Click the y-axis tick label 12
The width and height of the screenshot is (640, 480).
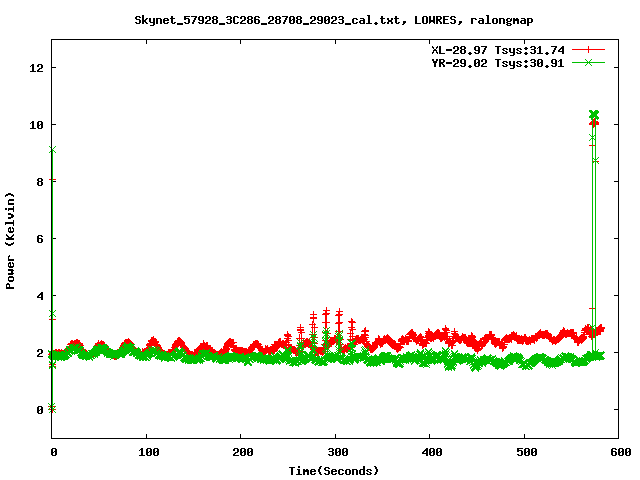(36, 68)
